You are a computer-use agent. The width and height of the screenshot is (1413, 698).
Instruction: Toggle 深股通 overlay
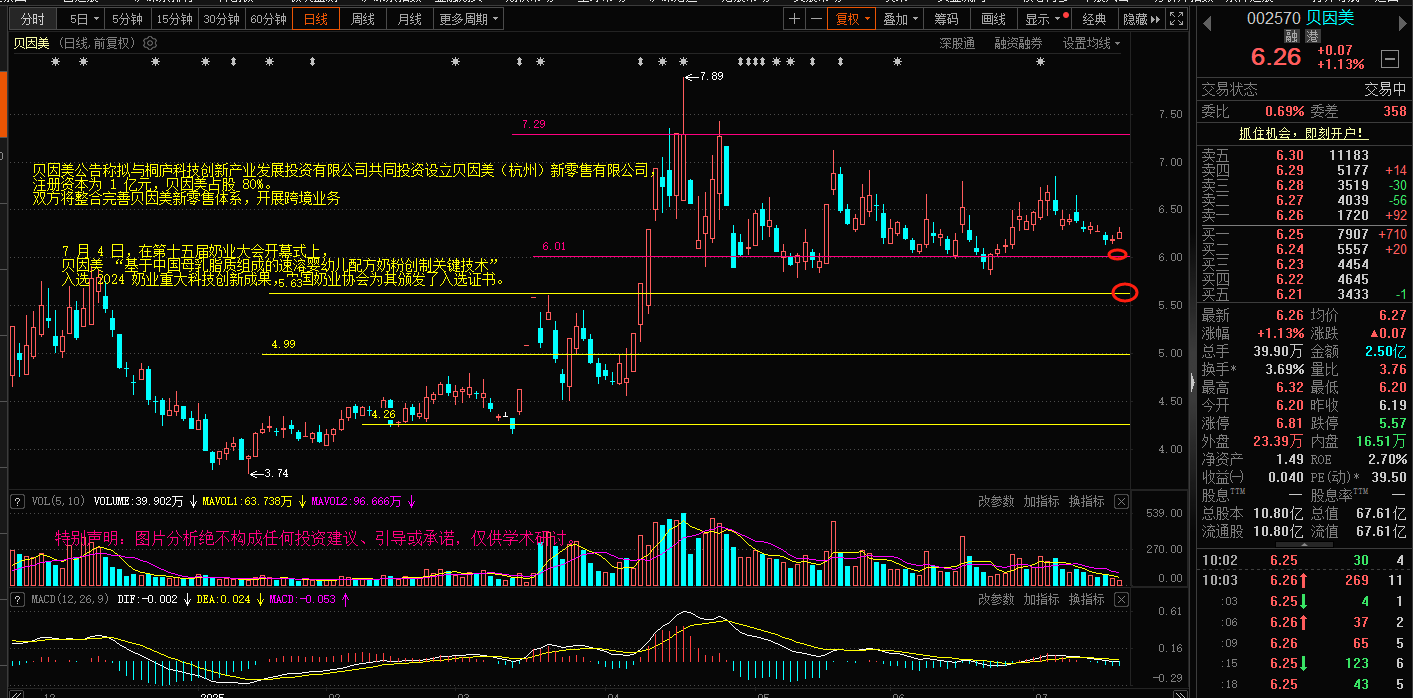point(957,44)
